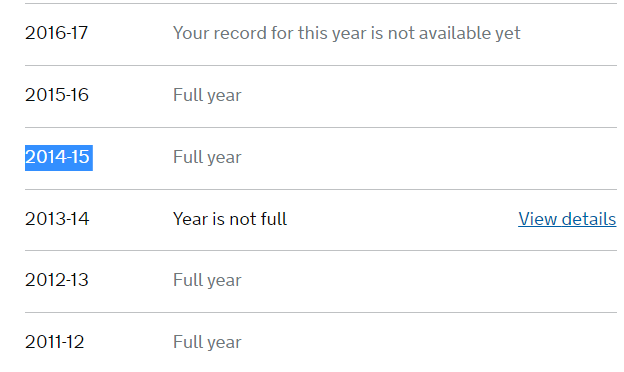The image size is (624, 372).
Task: Click Full year status for 2012-13
Action: coord(207,280)
